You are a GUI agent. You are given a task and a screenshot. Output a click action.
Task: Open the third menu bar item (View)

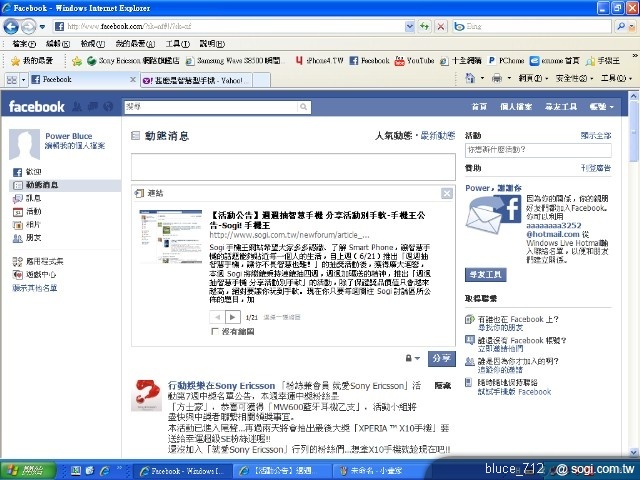click(93, 44)
